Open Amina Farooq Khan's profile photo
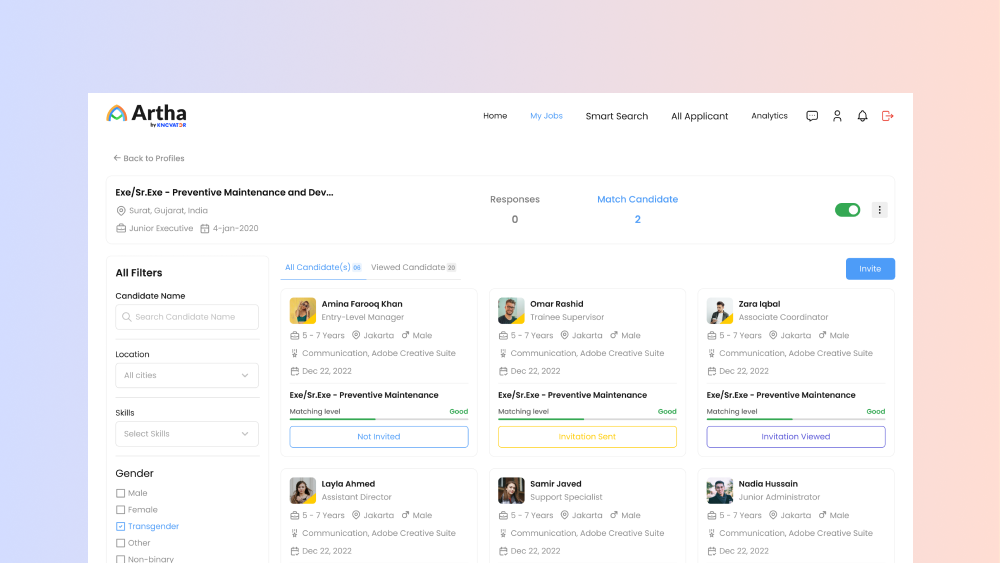1000x563 pixels. (303, 311)
